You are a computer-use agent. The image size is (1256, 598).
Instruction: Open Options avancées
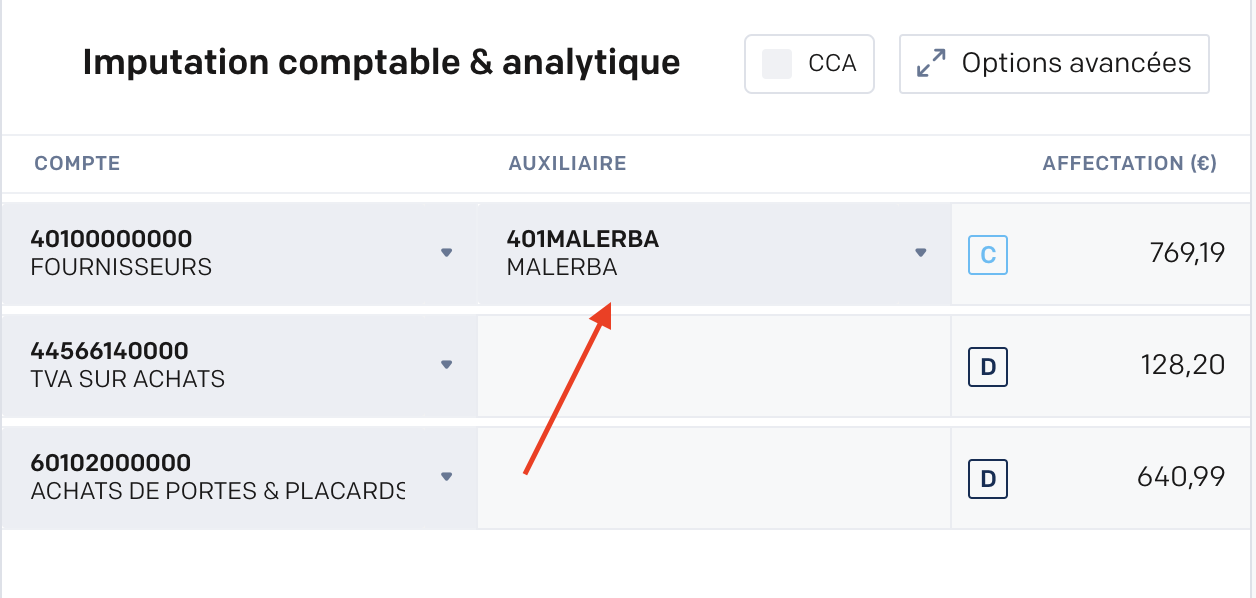coord(1054,64)
